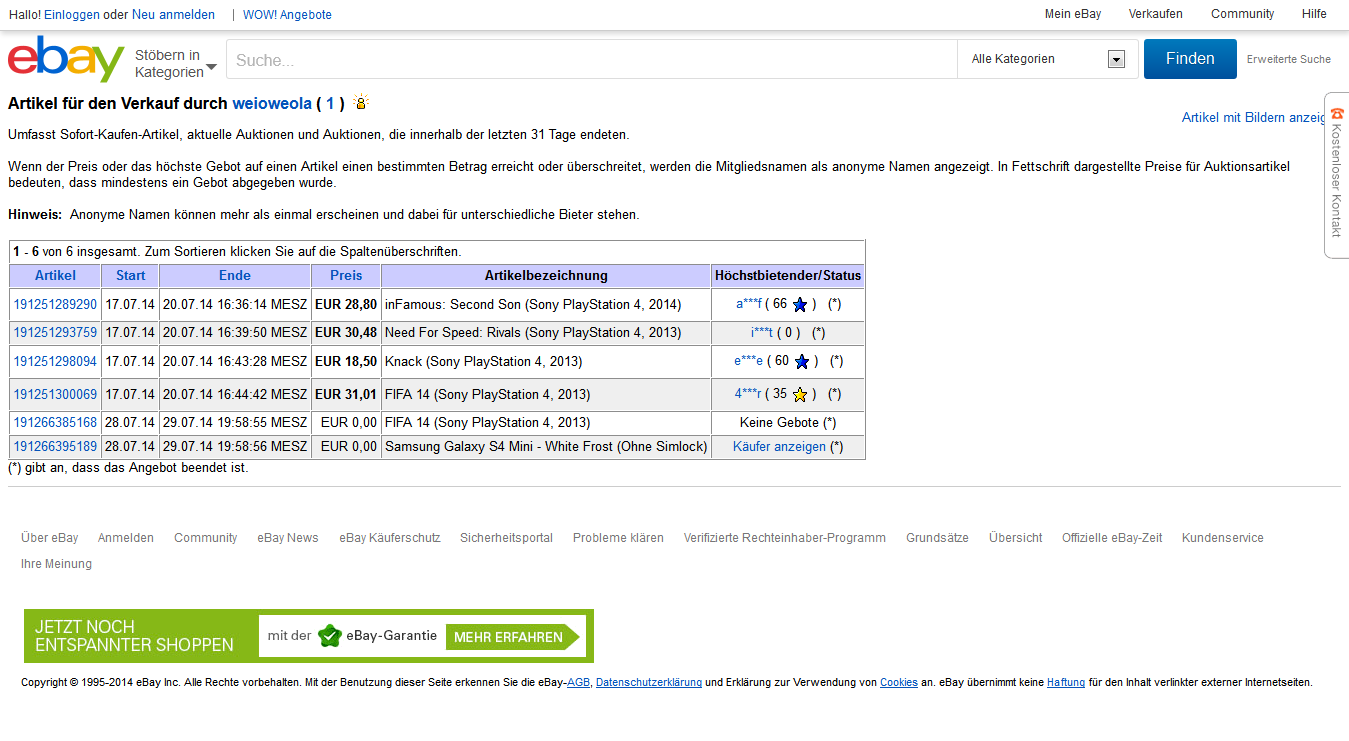Open Haftung link in copyright text
1349x741 pixels.
pos(1066,683)
